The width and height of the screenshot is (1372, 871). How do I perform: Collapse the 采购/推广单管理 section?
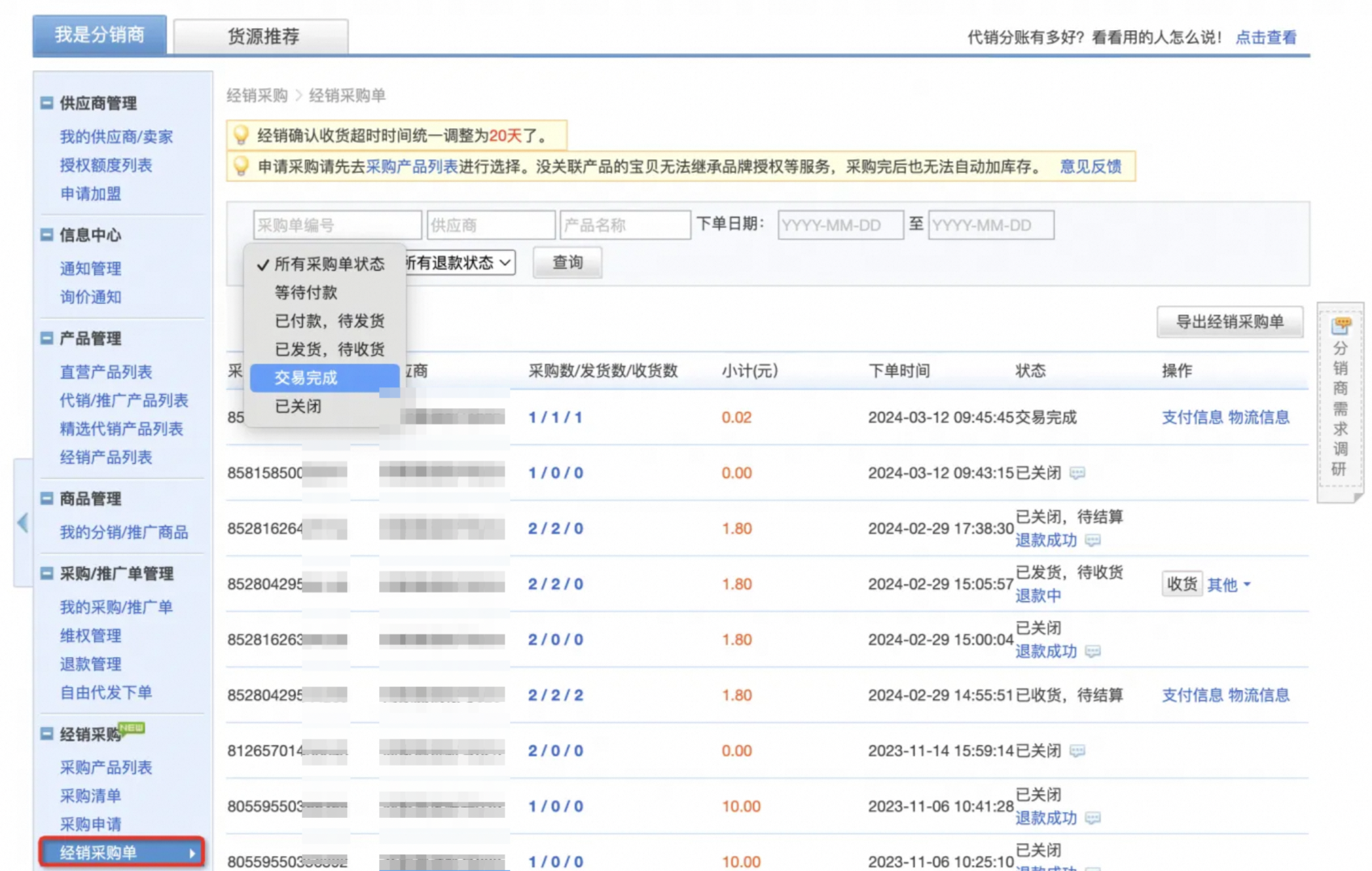point(46,573)
